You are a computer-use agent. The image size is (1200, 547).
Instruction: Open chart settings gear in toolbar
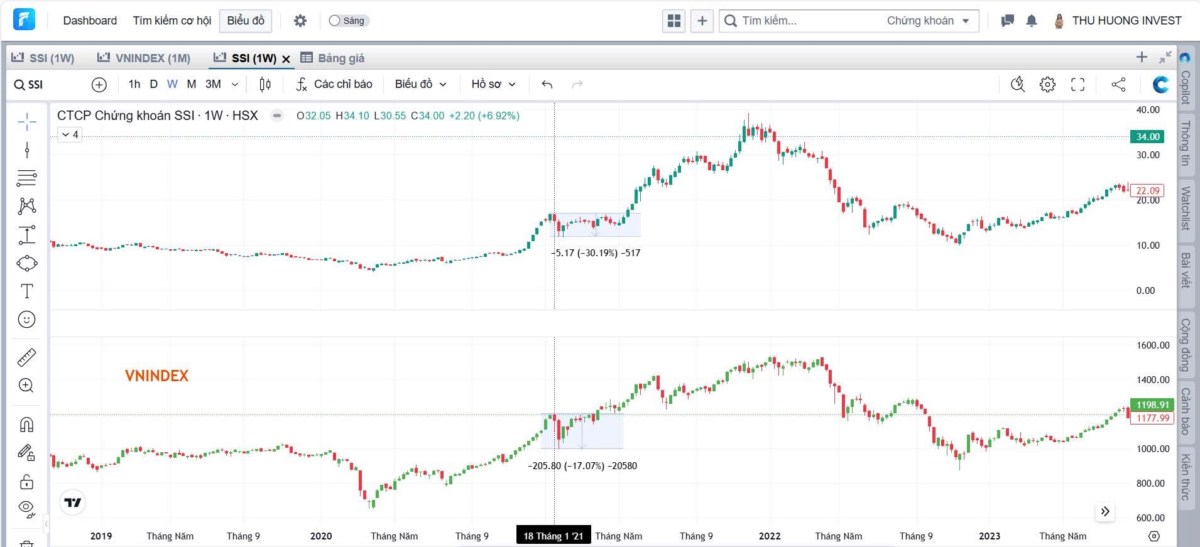1047,85
